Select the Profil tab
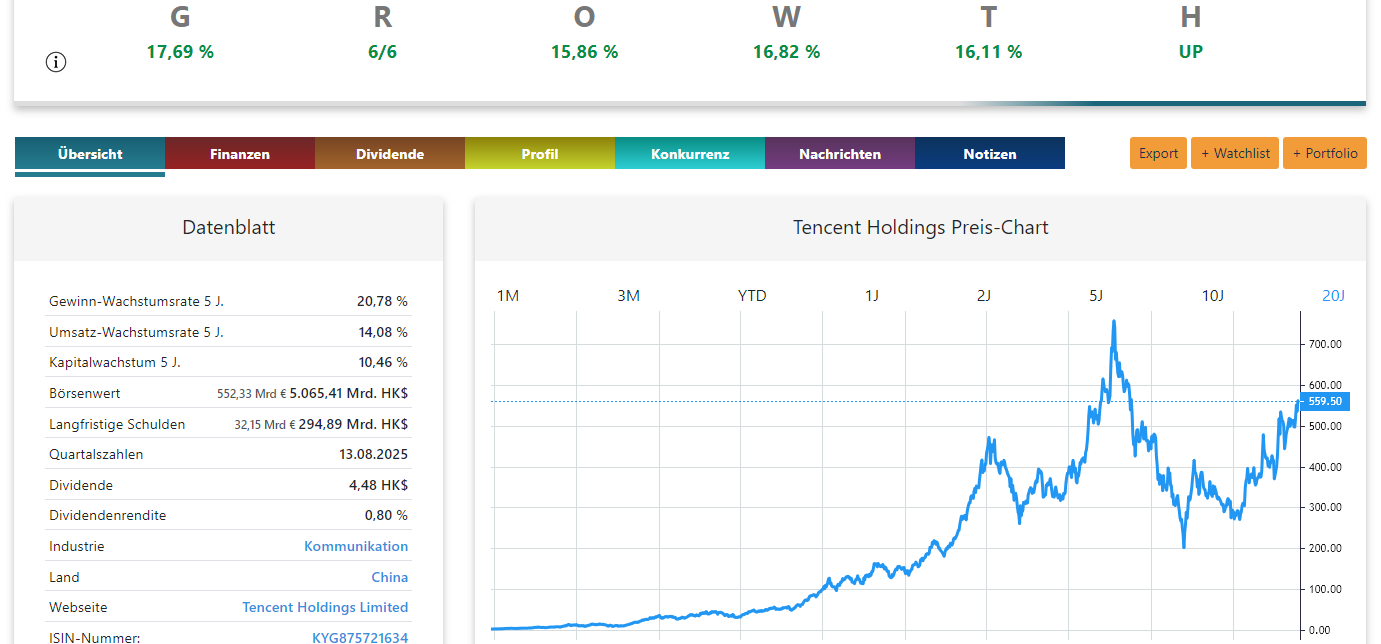1381x644 pixels. [540, 154]
